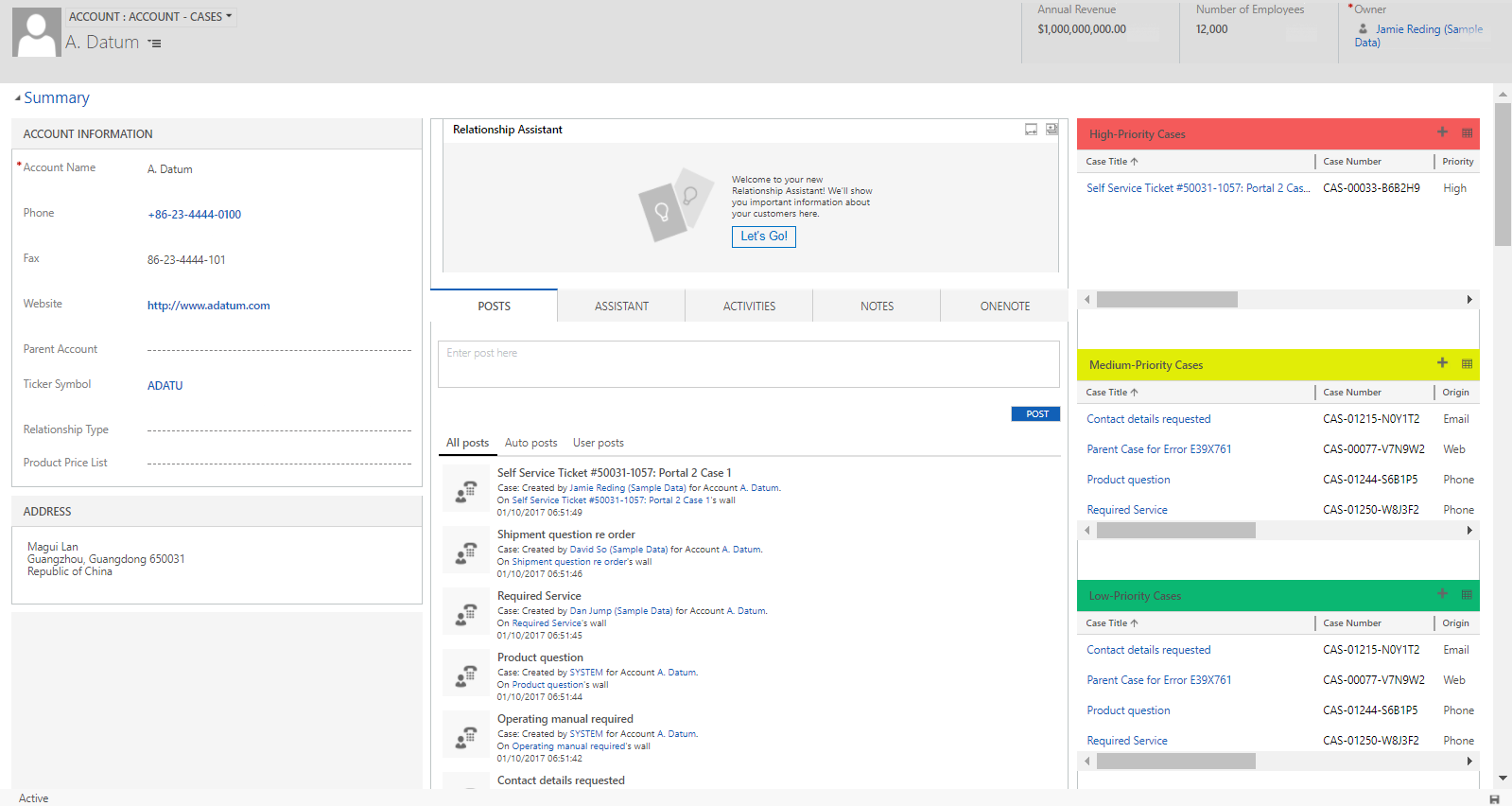Viewport: 1512px width, 806px height.
Task: Open grid view icon in Medium-Priority Cases
Action: click(x=1467, y=364)
